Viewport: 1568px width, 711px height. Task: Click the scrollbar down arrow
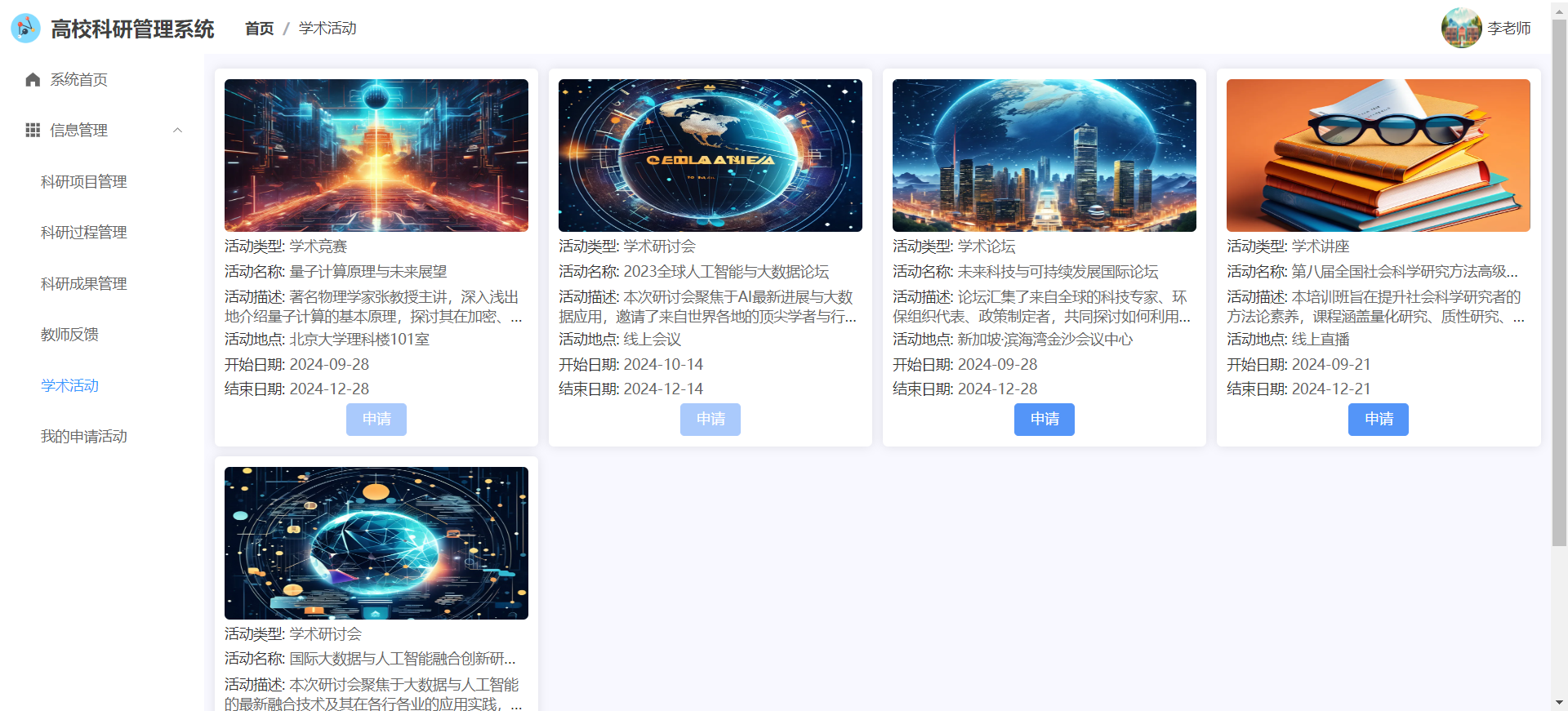click(x=1559, y=702)
